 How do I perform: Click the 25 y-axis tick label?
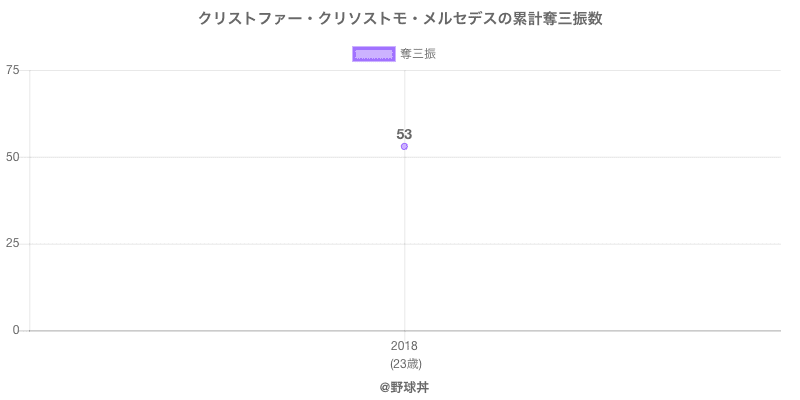[12, 244]
